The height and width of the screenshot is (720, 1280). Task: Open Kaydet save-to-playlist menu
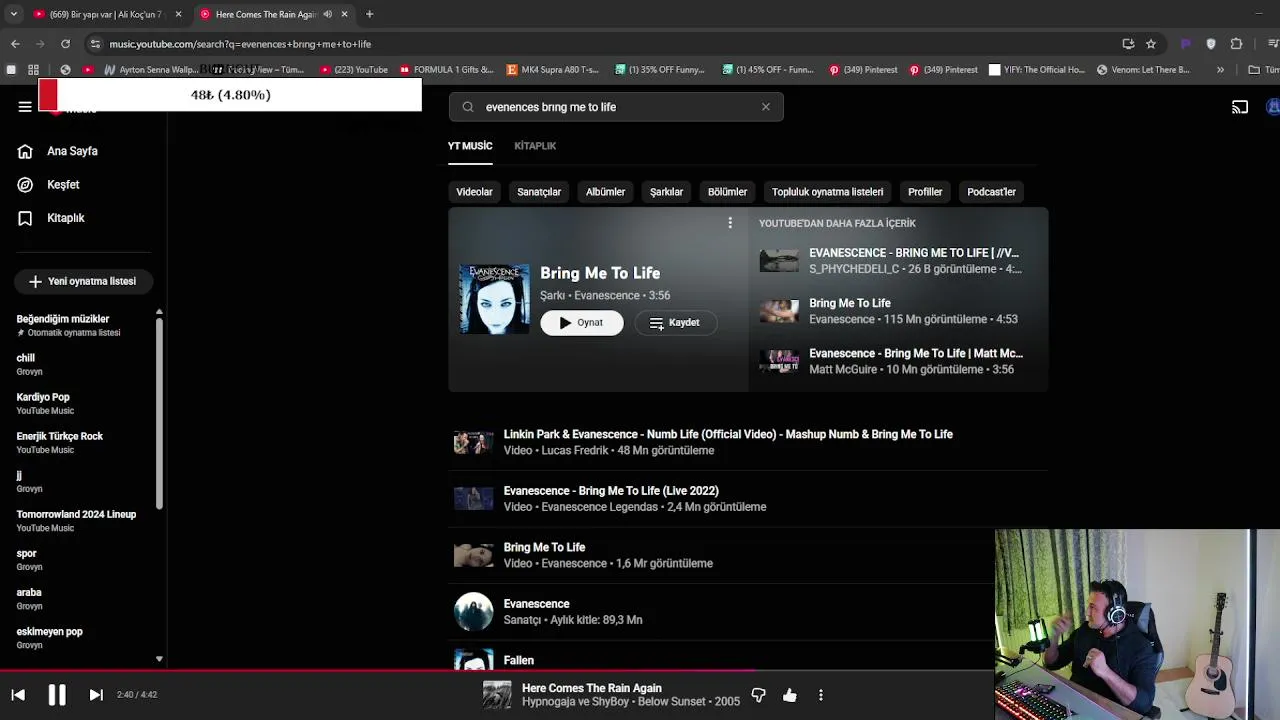pos(675,323)
